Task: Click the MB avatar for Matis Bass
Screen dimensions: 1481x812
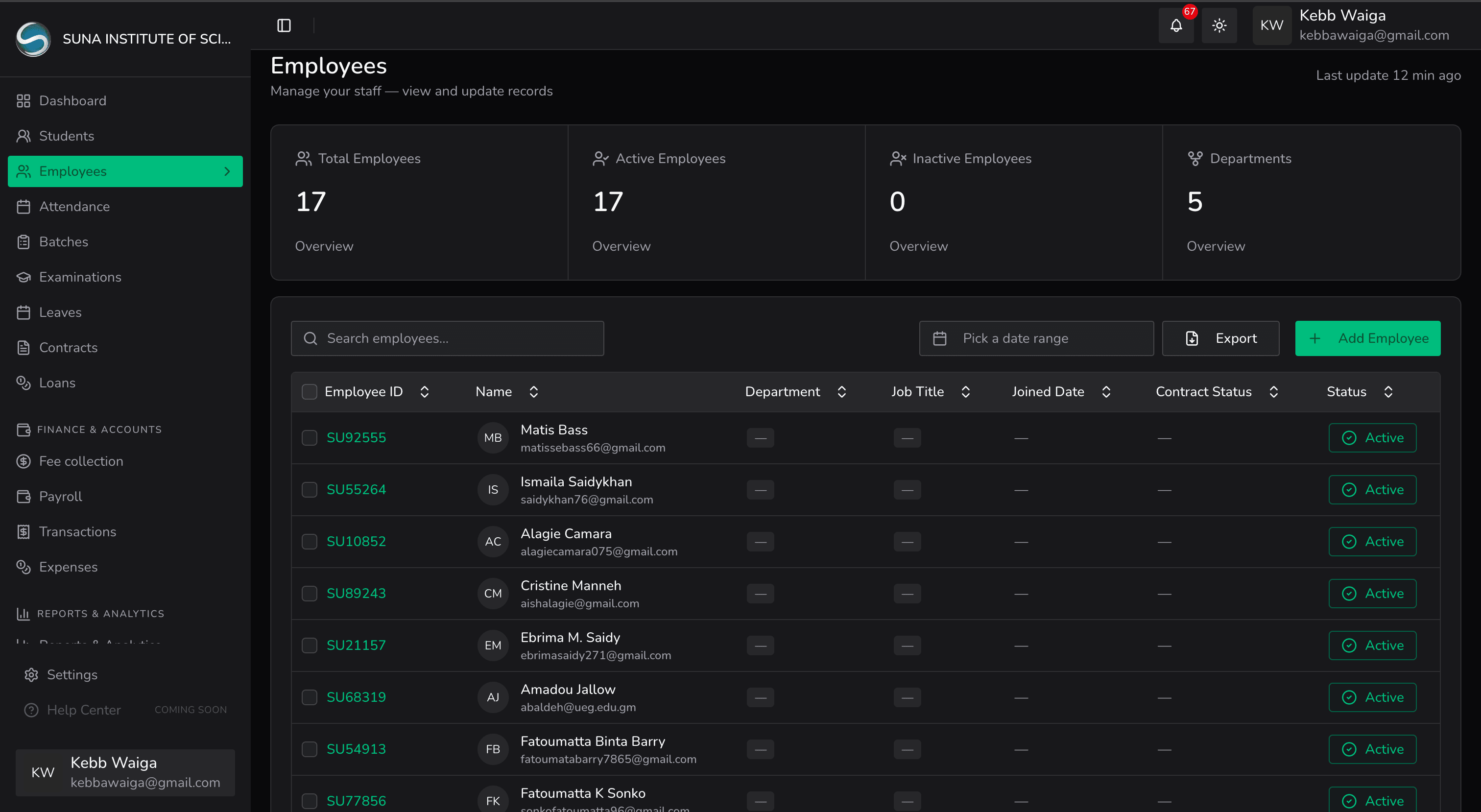Action: point(493,438)
